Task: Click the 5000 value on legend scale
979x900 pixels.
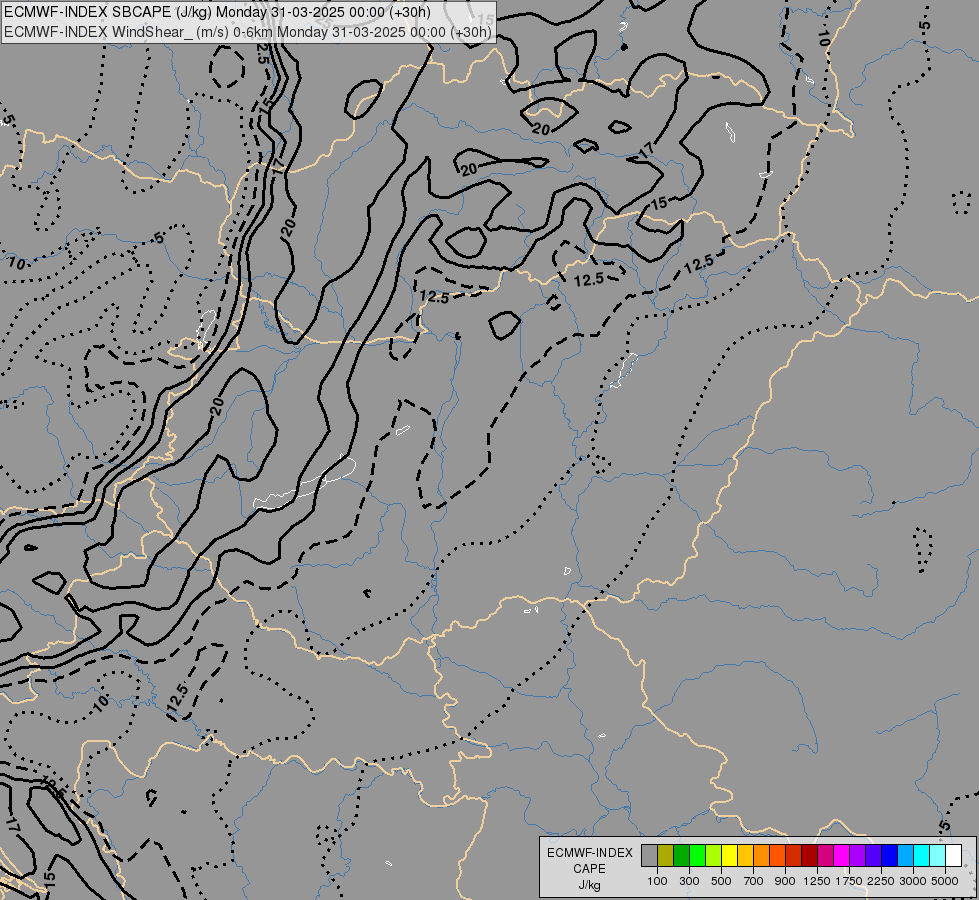Action: point(945,881)
